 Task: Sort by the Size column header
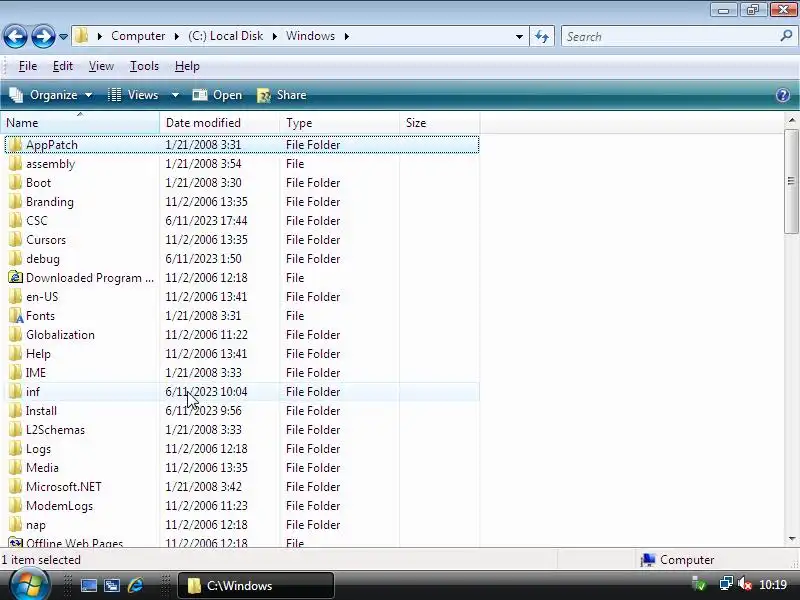pos(439,123)
